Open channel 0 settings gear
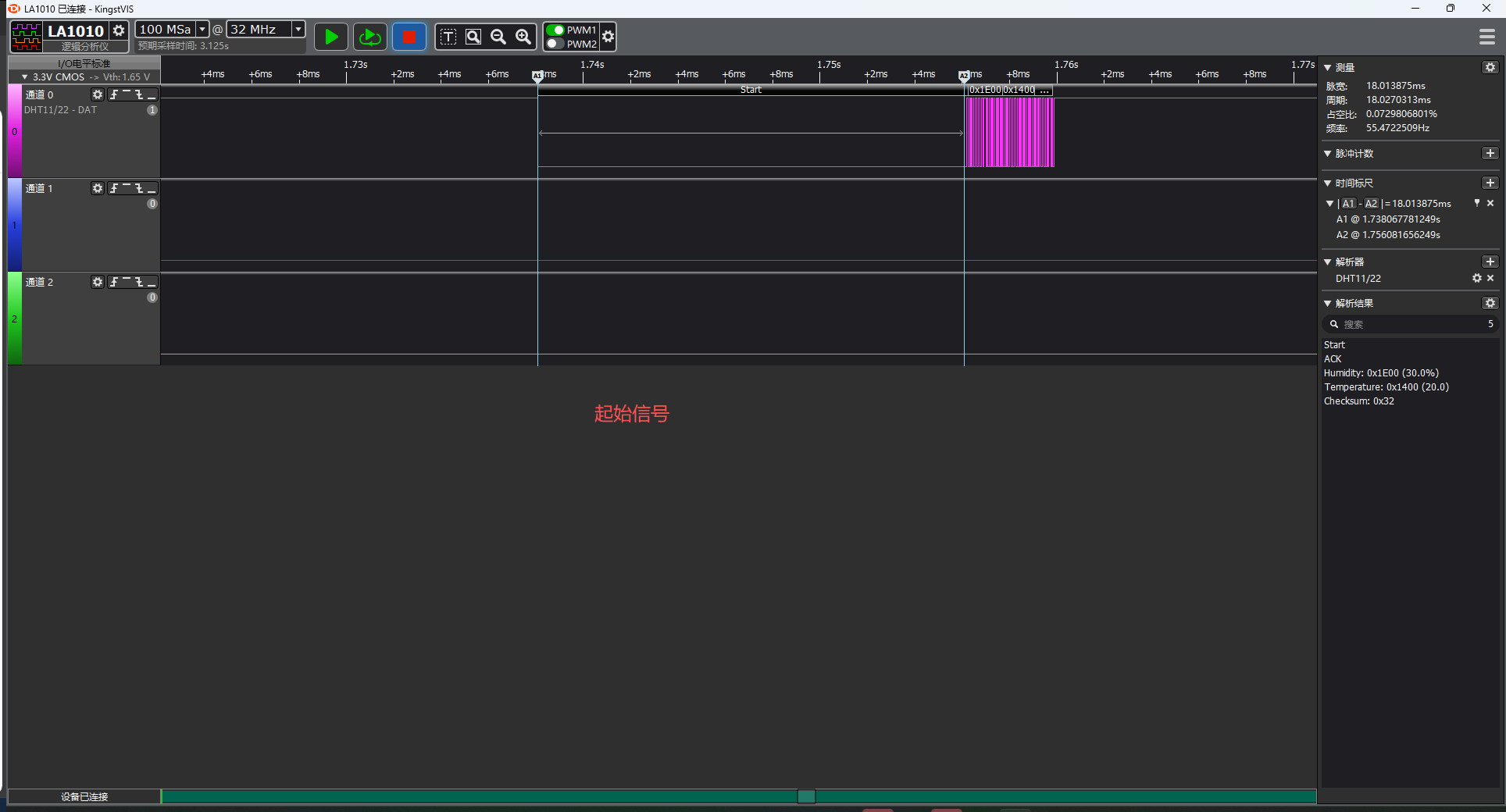Screen dimensions: 1506x812 tap(98, 94)
